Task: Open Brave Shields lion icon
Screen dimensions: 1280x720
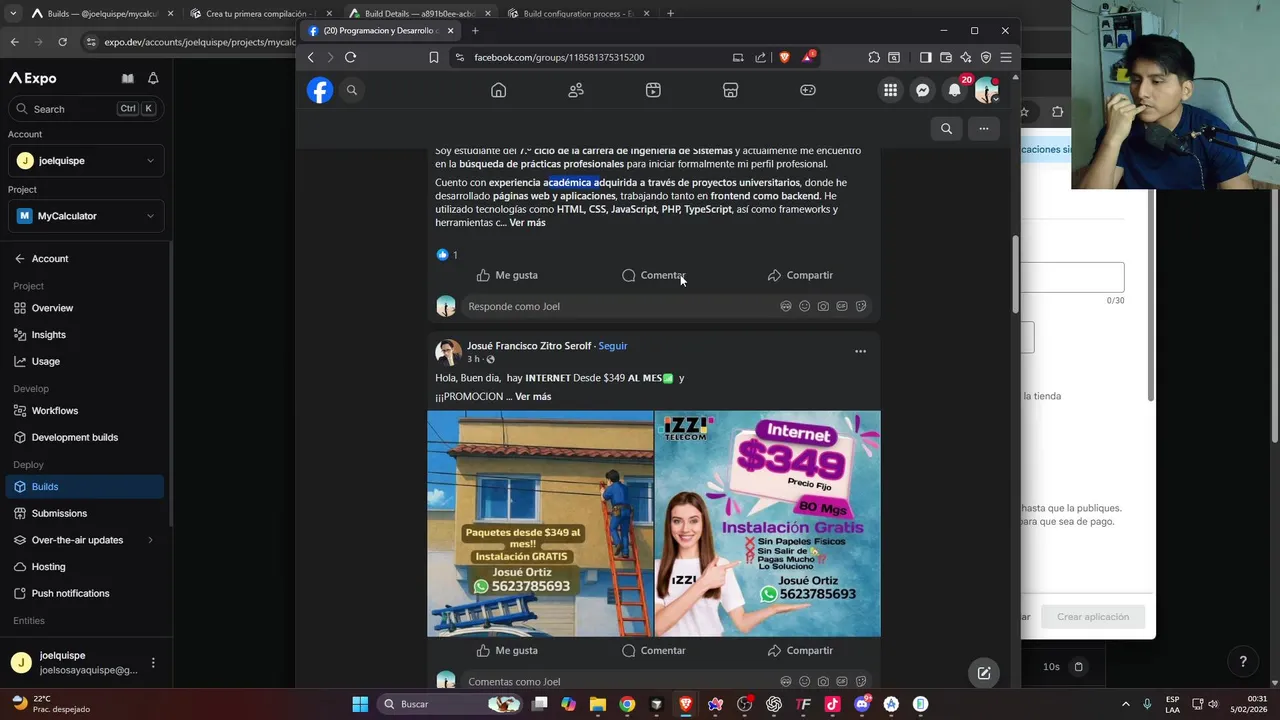Action: tap(784, 57)
